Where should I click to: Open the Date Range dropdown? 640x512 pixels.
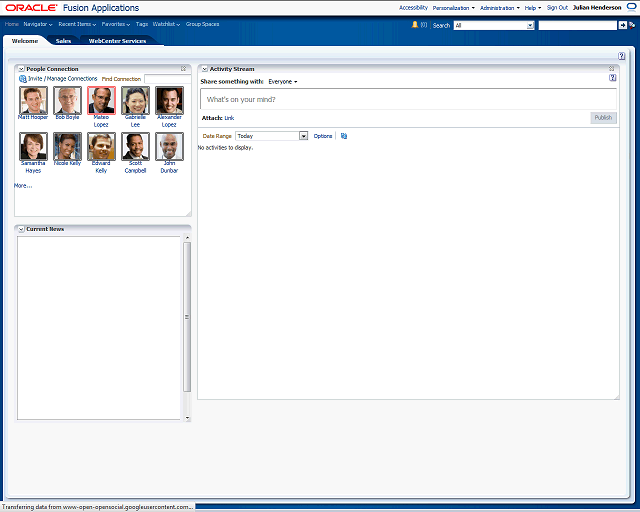pos(303,136)
